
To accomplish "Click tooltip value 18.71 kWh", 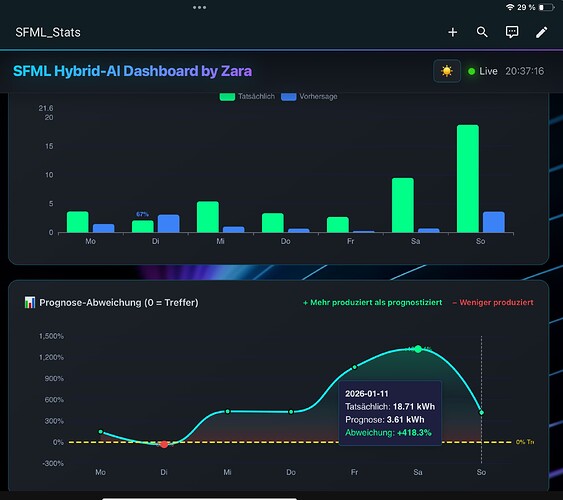I will (414, 407).
